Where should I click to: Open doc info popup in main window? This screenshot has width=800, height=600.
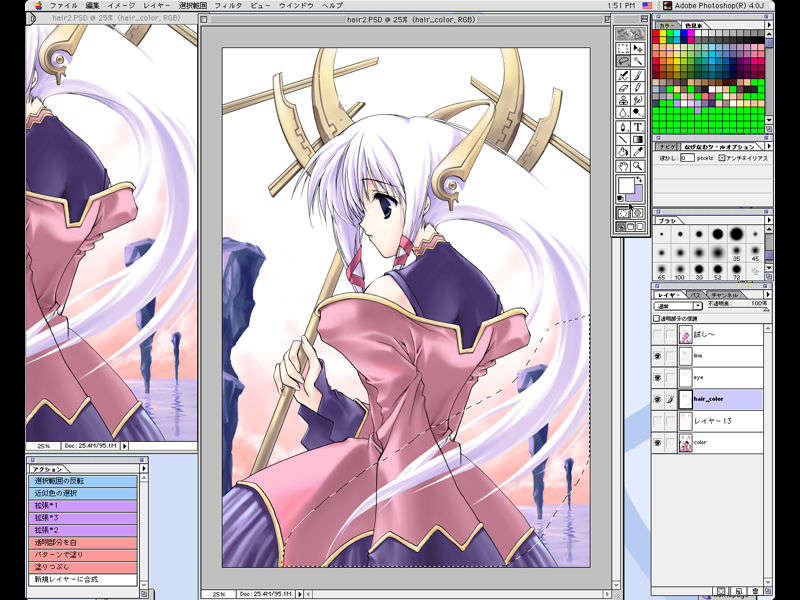click(x=300, y=594)
